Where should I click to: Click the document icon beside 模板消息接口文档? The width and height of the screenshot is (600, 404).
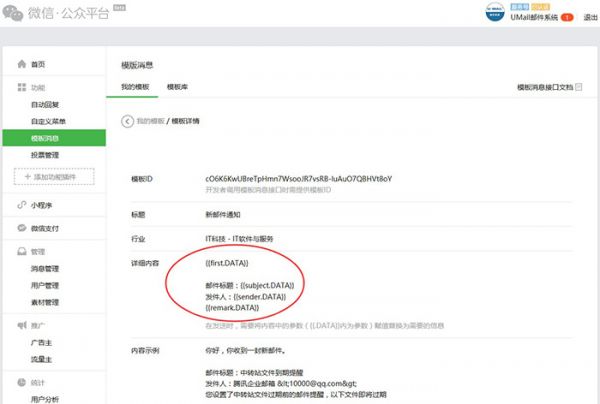pyautogui.click(x=579, y=87)
